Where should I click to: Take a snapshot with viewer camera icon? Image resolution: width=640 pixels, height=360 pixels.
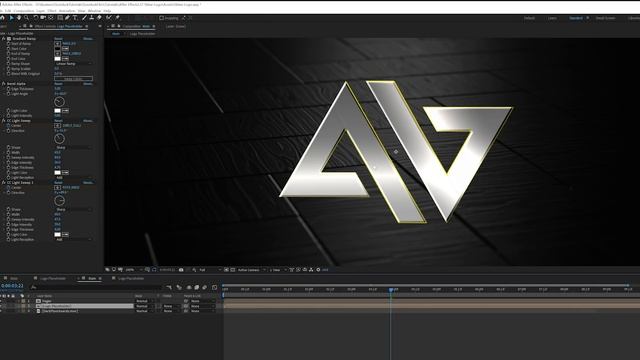click(x=181, y=270)
